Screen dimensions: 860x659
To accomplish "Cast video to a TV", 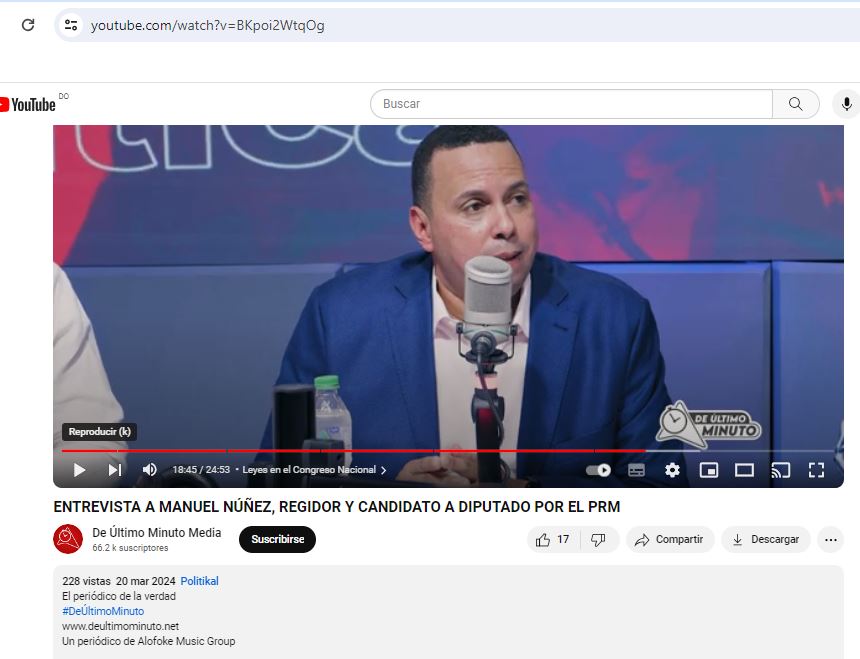I will click(x=780, y=470).
